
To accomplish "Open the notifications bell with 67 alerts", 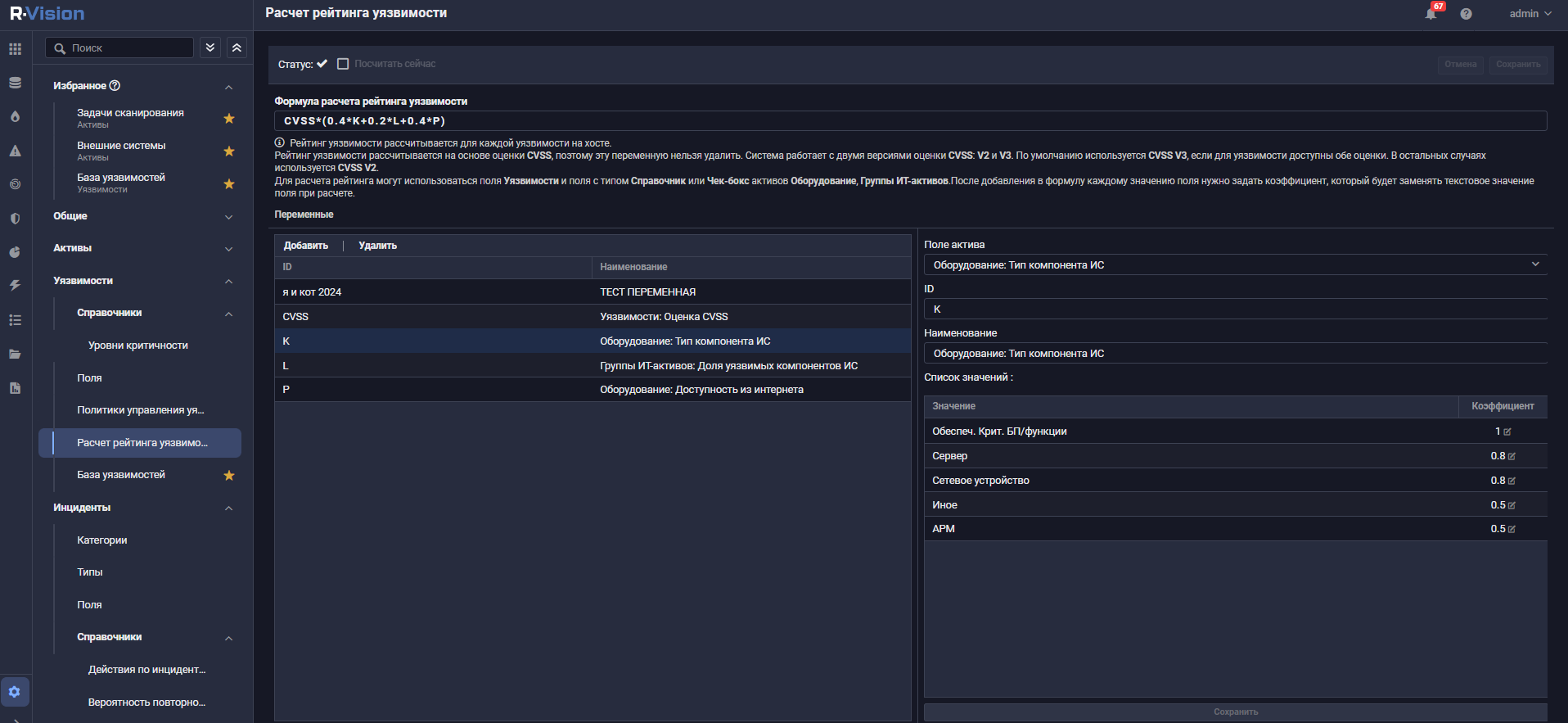I will click(1431, 13).
